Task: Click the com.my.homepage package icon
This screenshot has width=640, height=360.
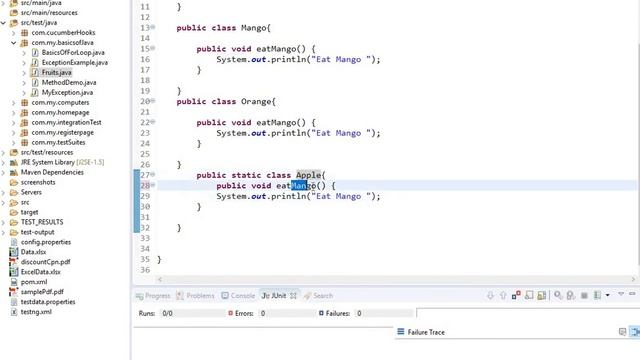Action: [24, 113]
